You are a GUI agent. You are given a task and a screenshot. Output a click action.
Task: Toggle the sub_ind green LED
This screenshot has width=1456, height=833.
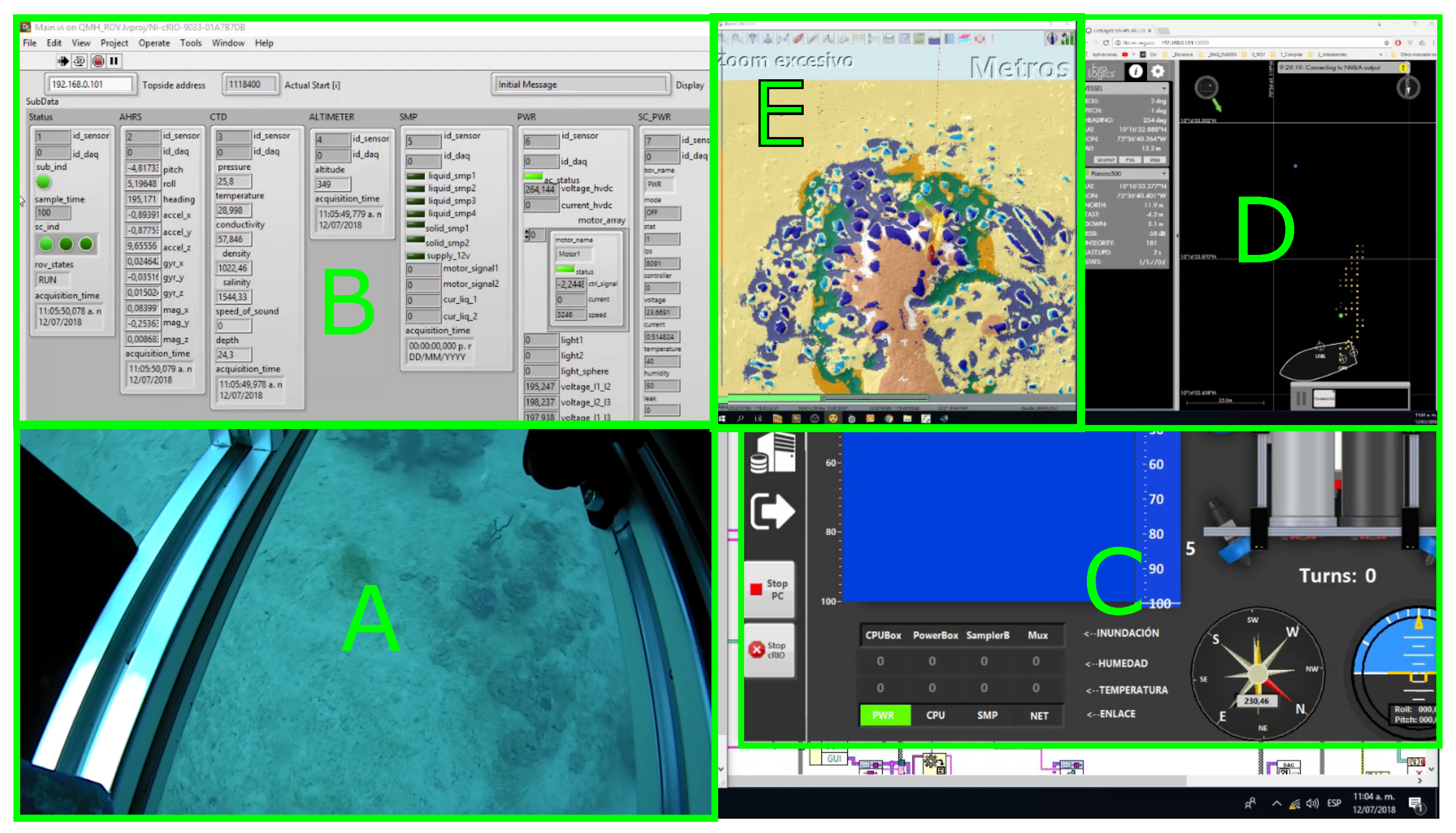[x=43, y=183]
